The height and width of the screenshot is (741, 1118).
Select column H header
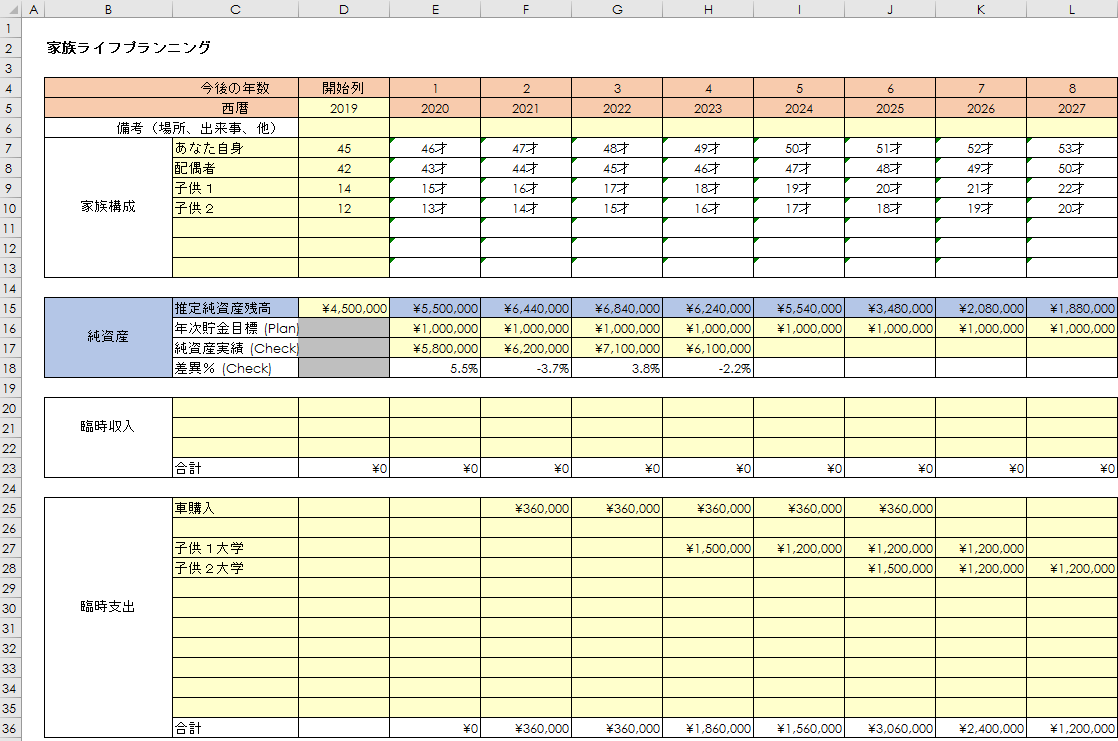coord(708,9)
